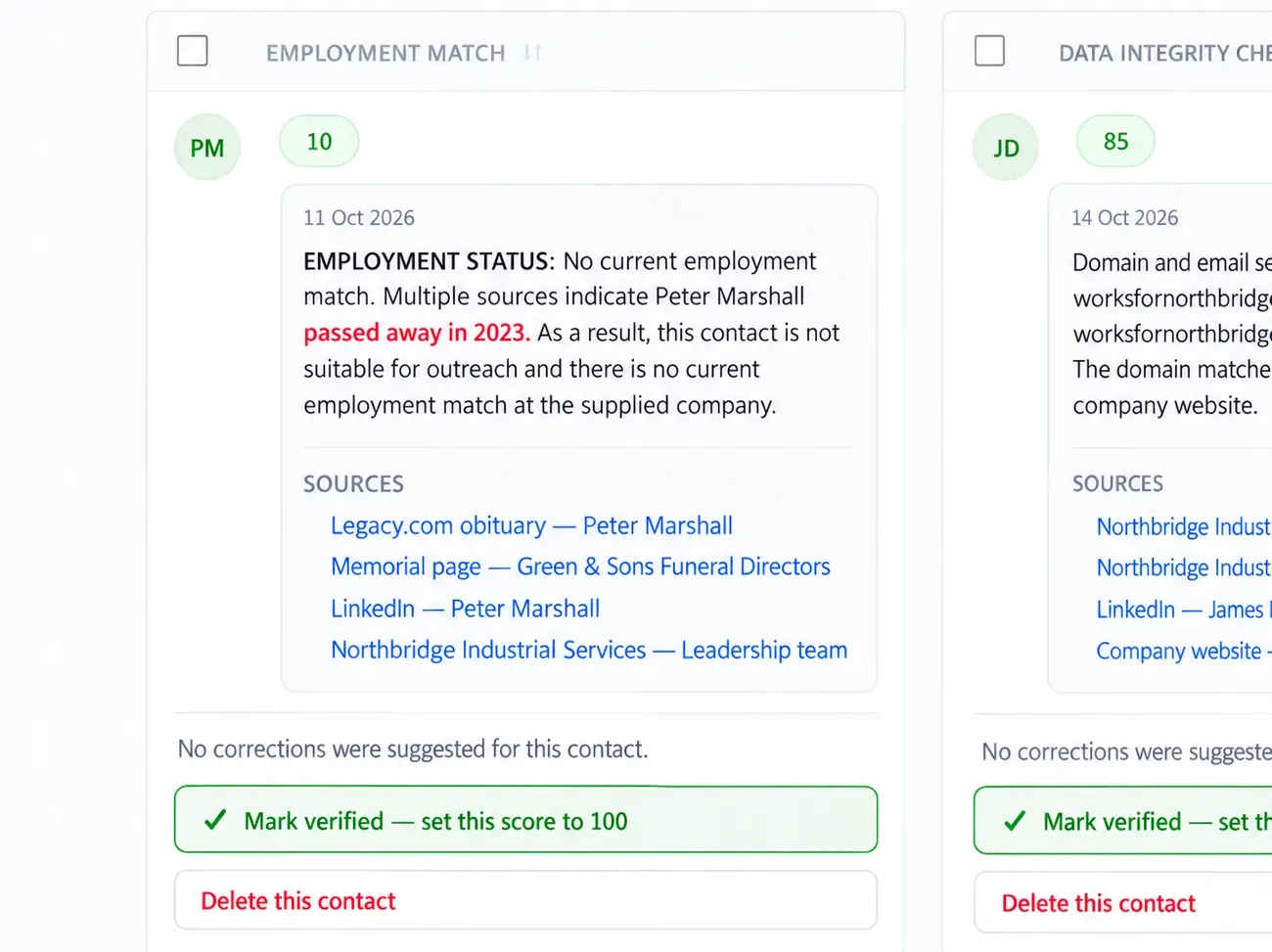Open the LinkedIn — James source link
Viewport: 1272px width, 952px height.
[x=1184, y=610]
